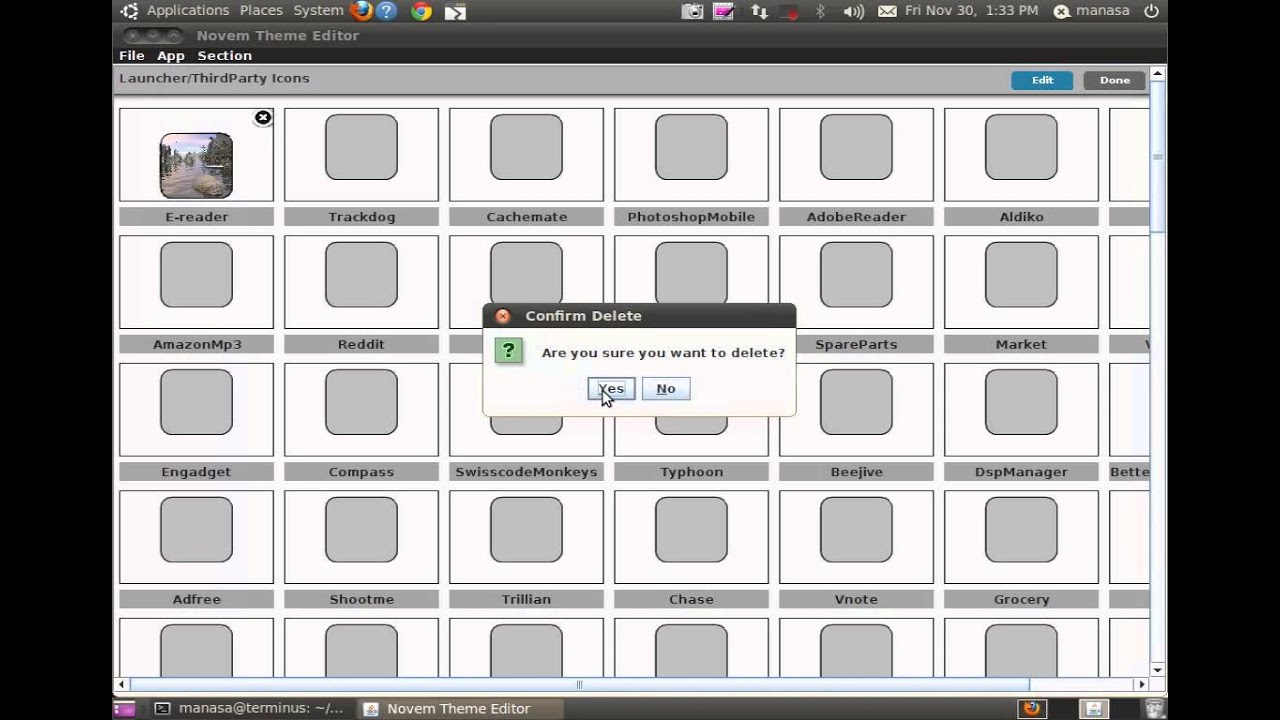Viewport: 1280px width, 720px height.
Task: Click the vertical scrollbar down arrow
Action: tap(1158, 670)
